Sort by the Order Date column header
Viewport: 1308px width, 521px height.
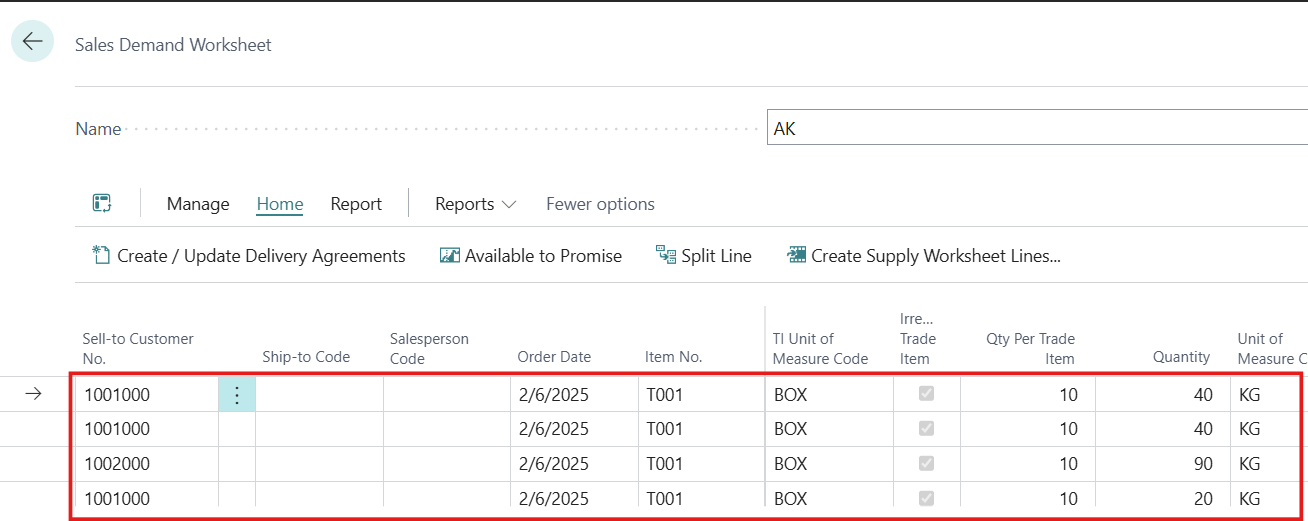click(x=554, y=357)
